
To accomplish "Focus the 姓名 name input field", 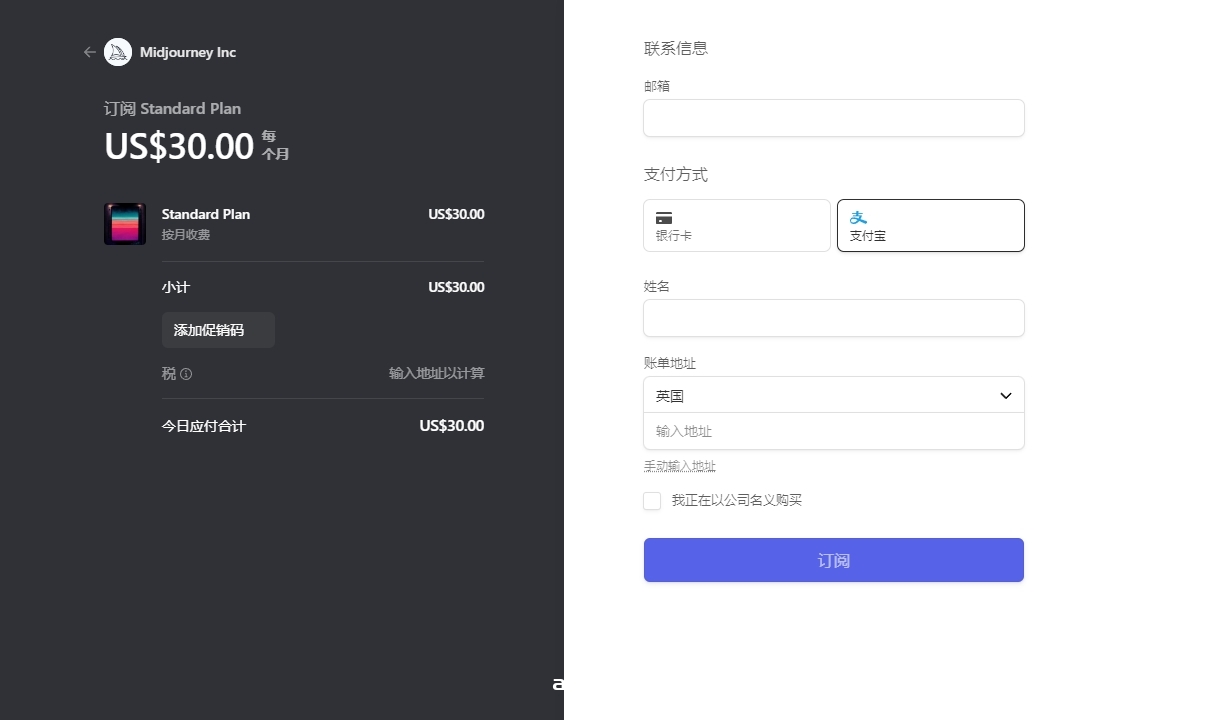I will 833,318.
